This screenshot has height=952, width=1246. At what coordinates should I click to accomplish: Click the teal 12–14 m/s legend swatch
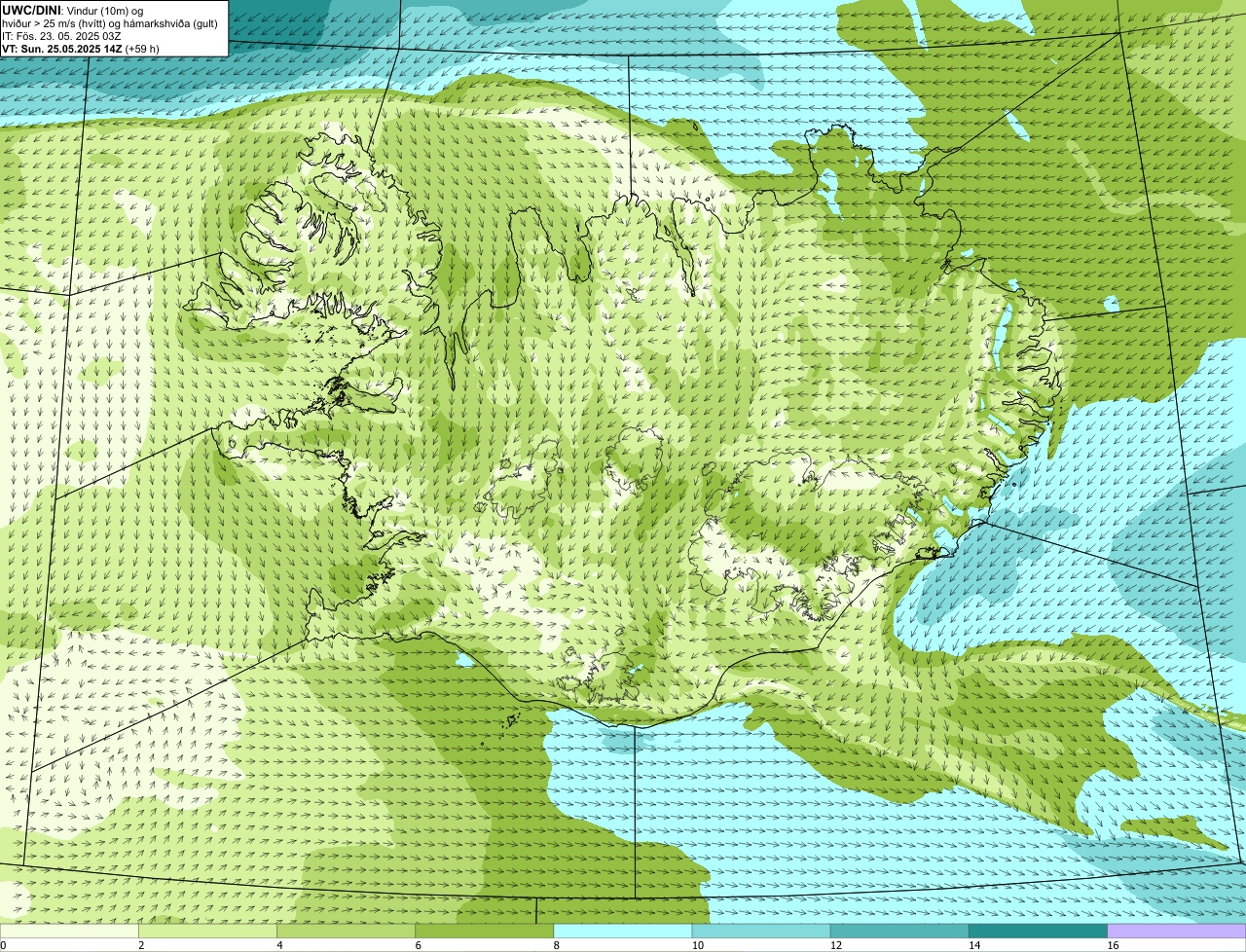pyautogui.click(x=899, y=932)
